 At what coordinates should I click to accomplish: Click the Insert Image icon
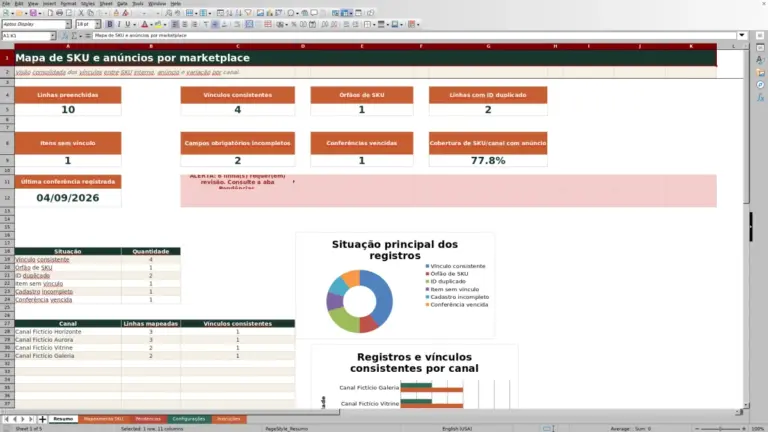(x=260, y=13)
